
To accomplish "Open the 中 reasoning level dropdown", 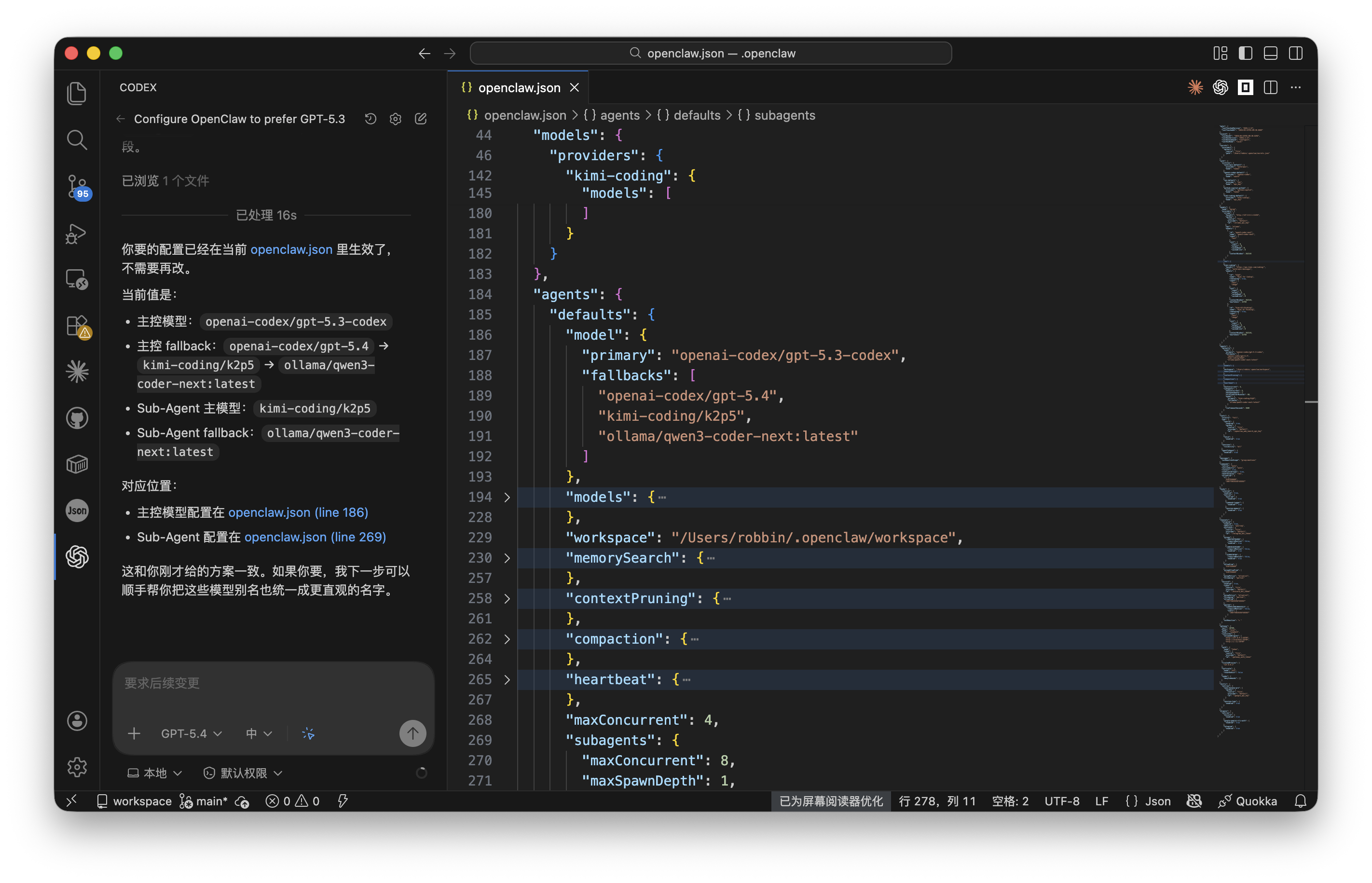I will pyautogui.click(x=259, y=733).
